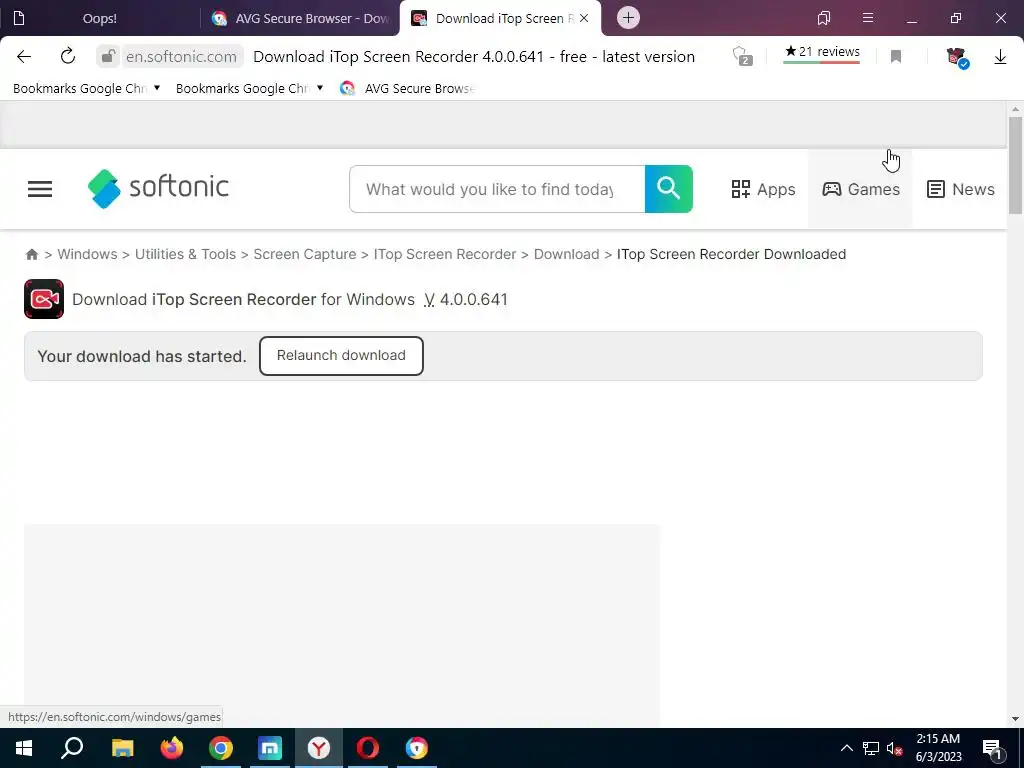Open the Apps section
Image resolution: width=1024 pixels, height=768 pixels.
coord(763,189)
